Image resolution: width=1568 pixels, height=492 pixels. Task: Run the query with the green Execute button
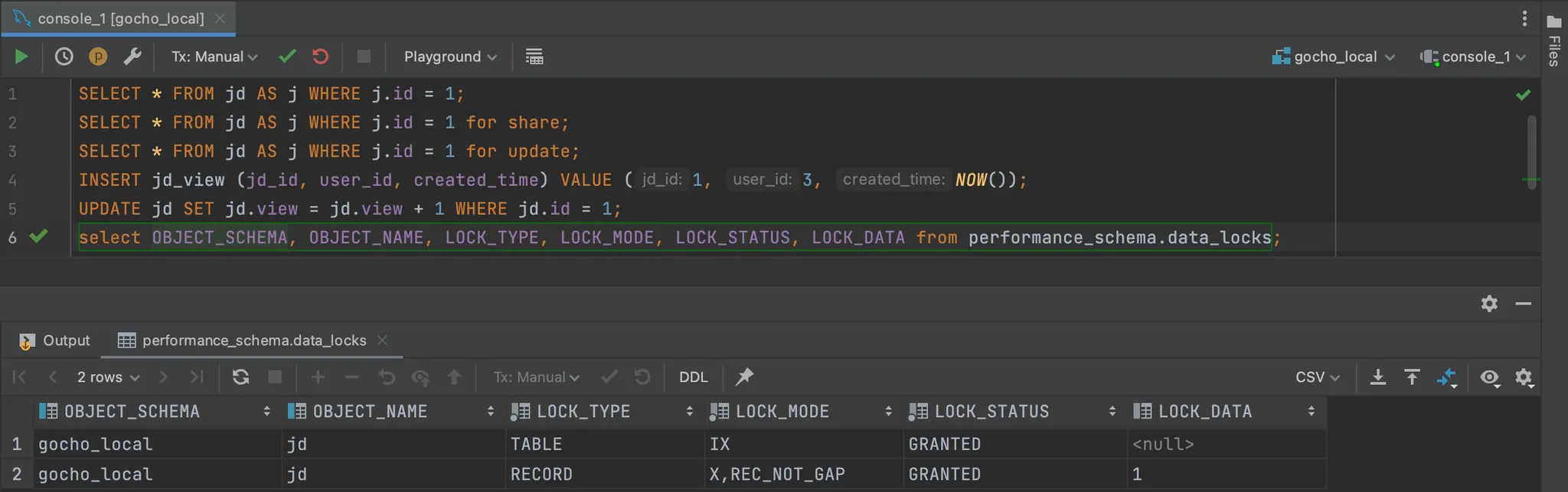[x=21, y=57]
